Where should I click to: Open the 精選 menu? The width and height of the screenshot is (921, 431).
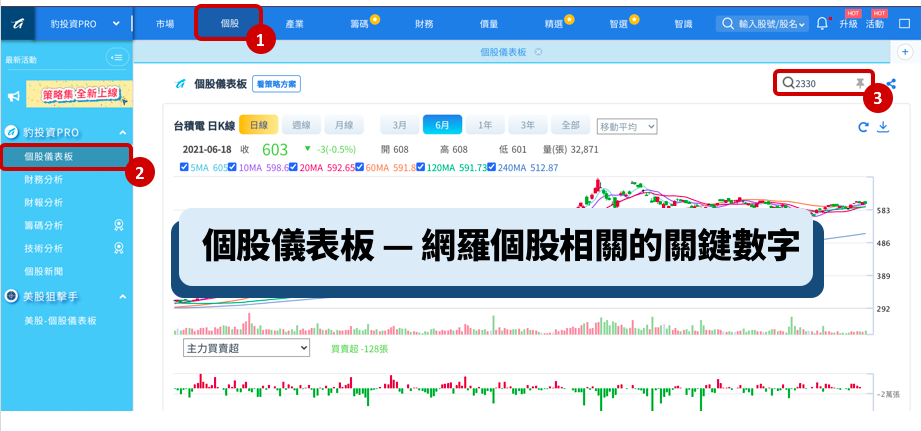coord(554,24)
